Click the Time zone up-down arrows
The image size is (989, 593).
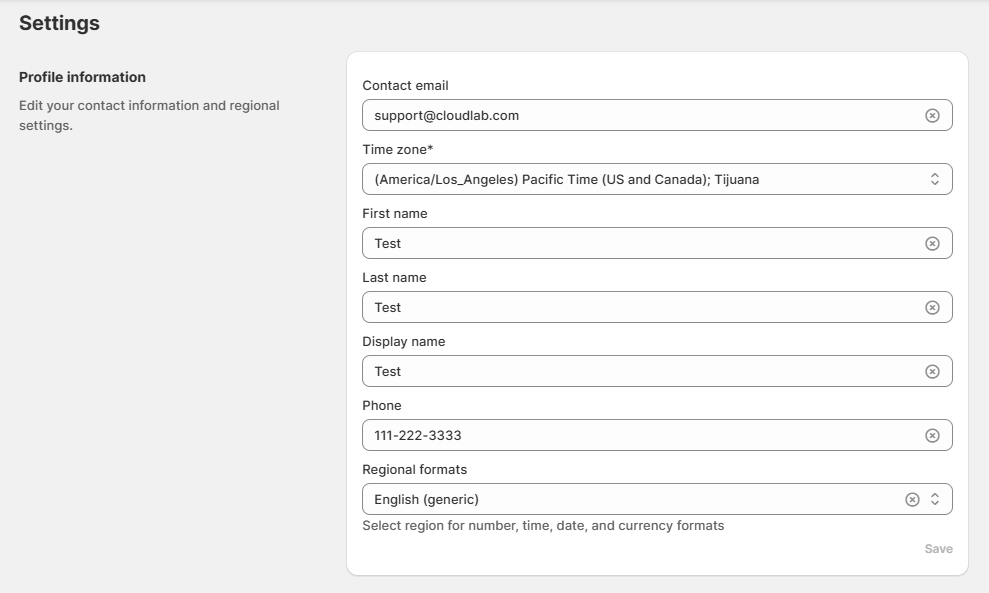(x=935, y=179)
